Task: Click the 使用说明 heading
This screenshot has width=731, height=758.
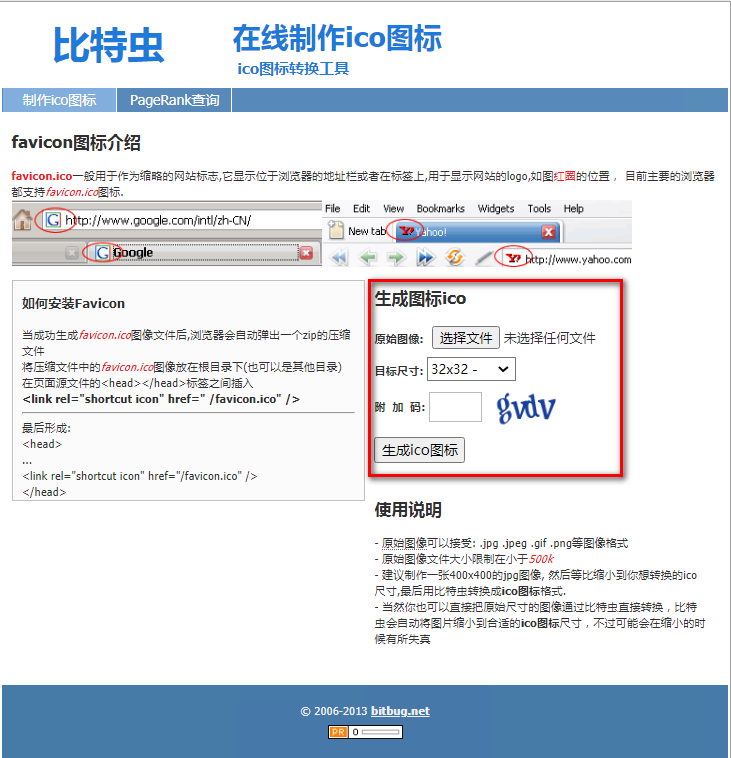Action: click(x=408, y=510)
